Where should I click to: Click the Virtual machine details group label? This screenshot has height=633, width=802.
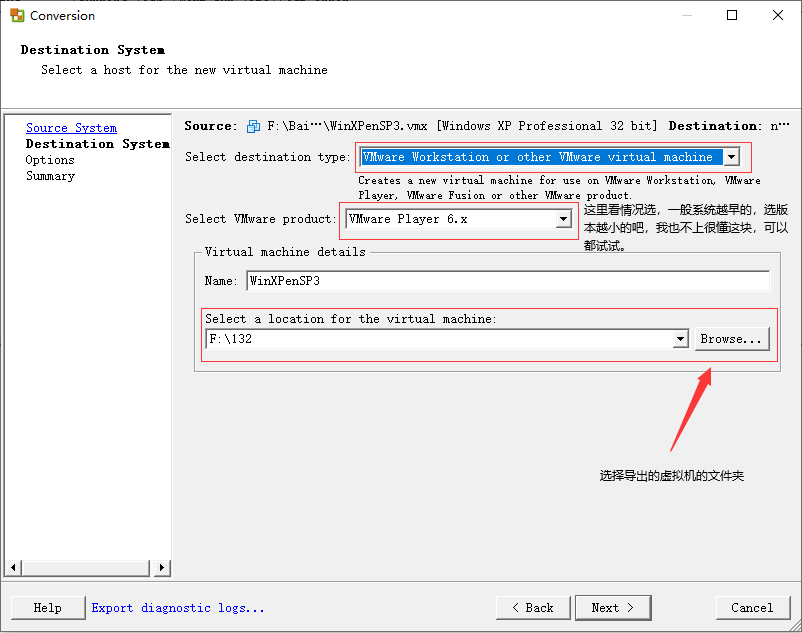tap(285, 252)
